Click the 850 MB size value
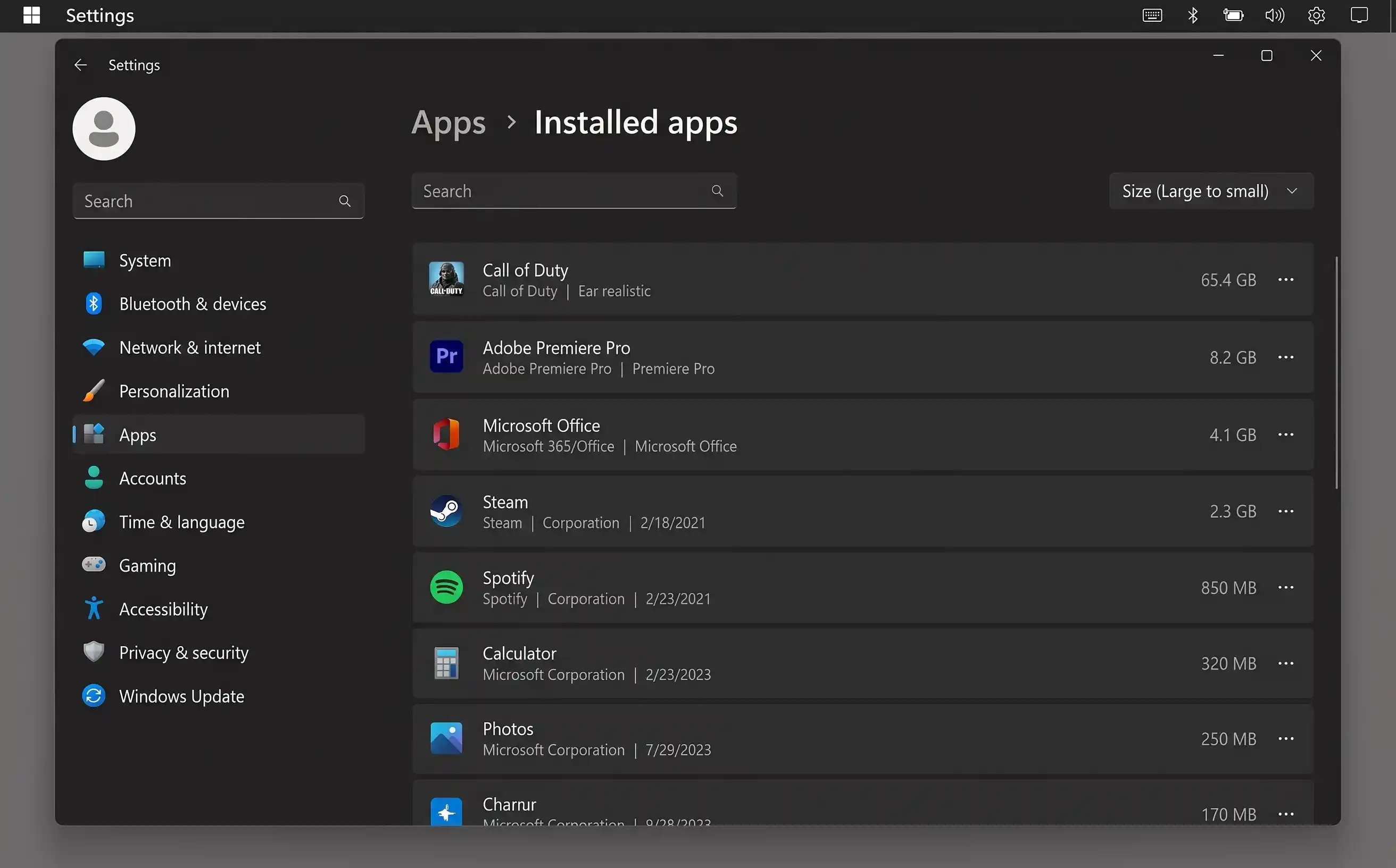The width and height of the screenshot is (1396, 868). [x=1228, y=587]
